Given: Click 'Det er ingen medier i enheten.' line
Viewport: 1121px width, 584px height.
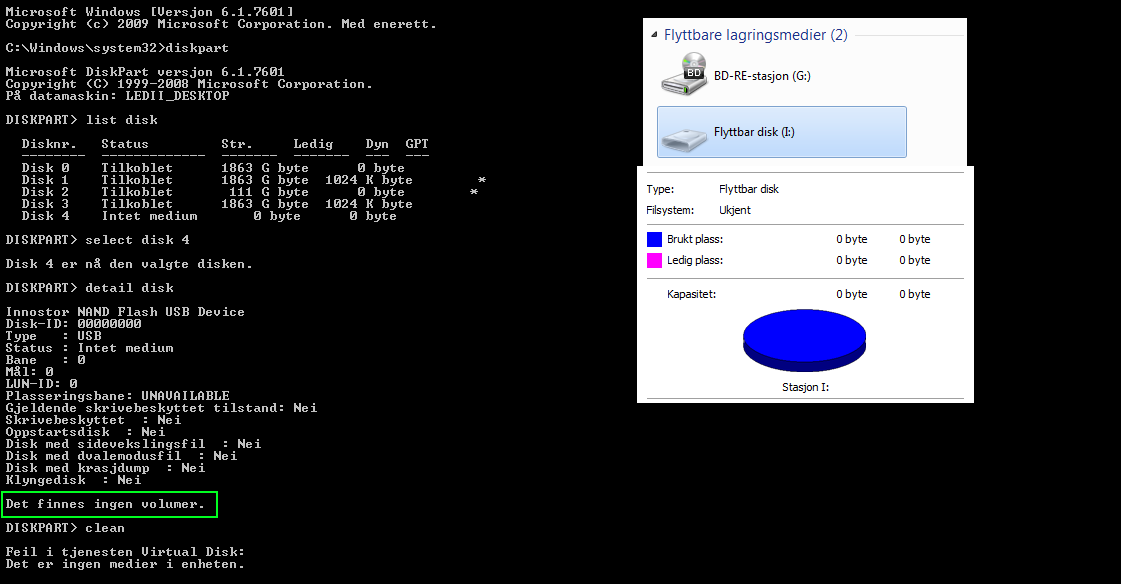Looking at the screenshot, I should click(125, 564).
